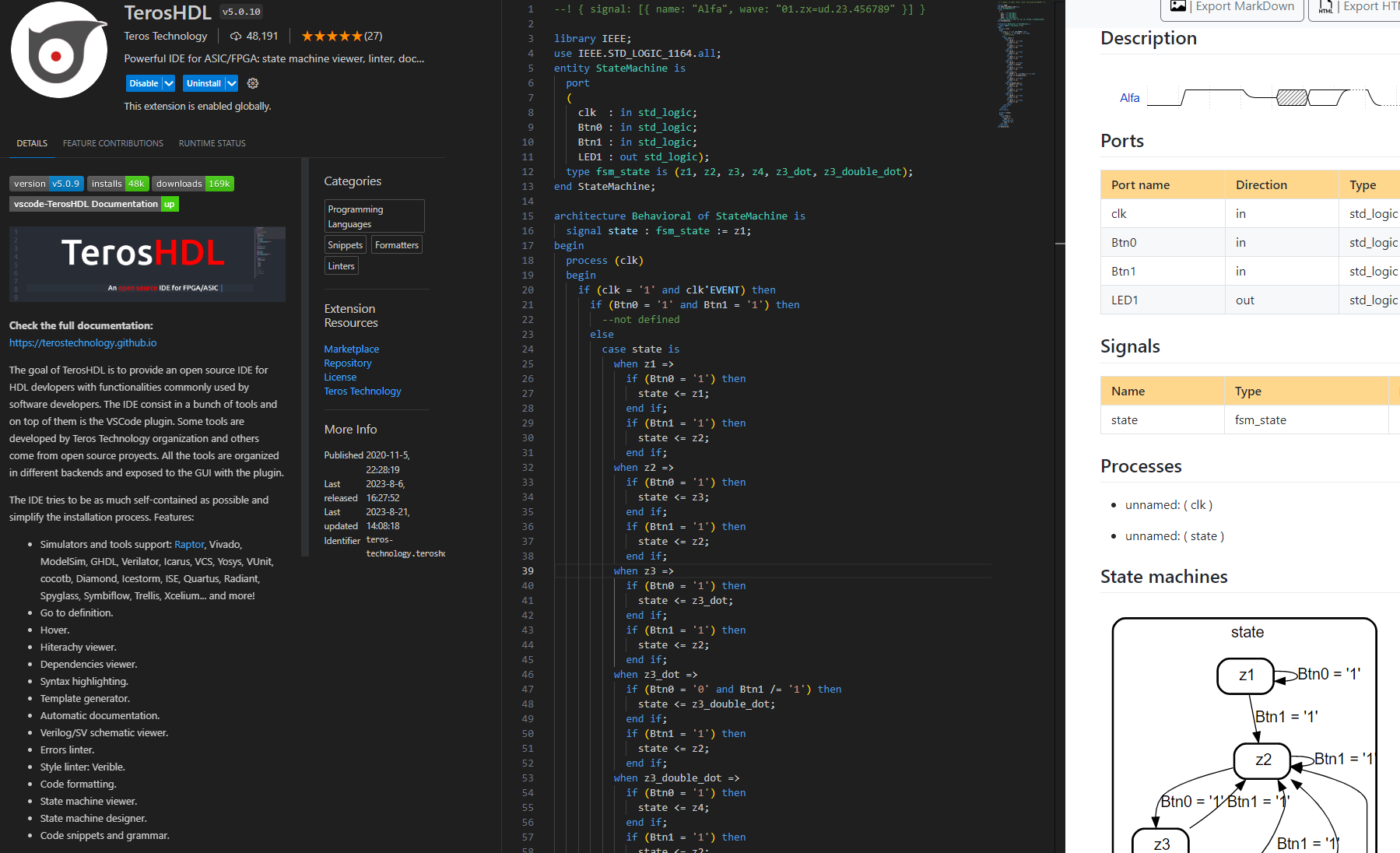Click the green 'up' badge next to documentation

(x=169, y=204)
